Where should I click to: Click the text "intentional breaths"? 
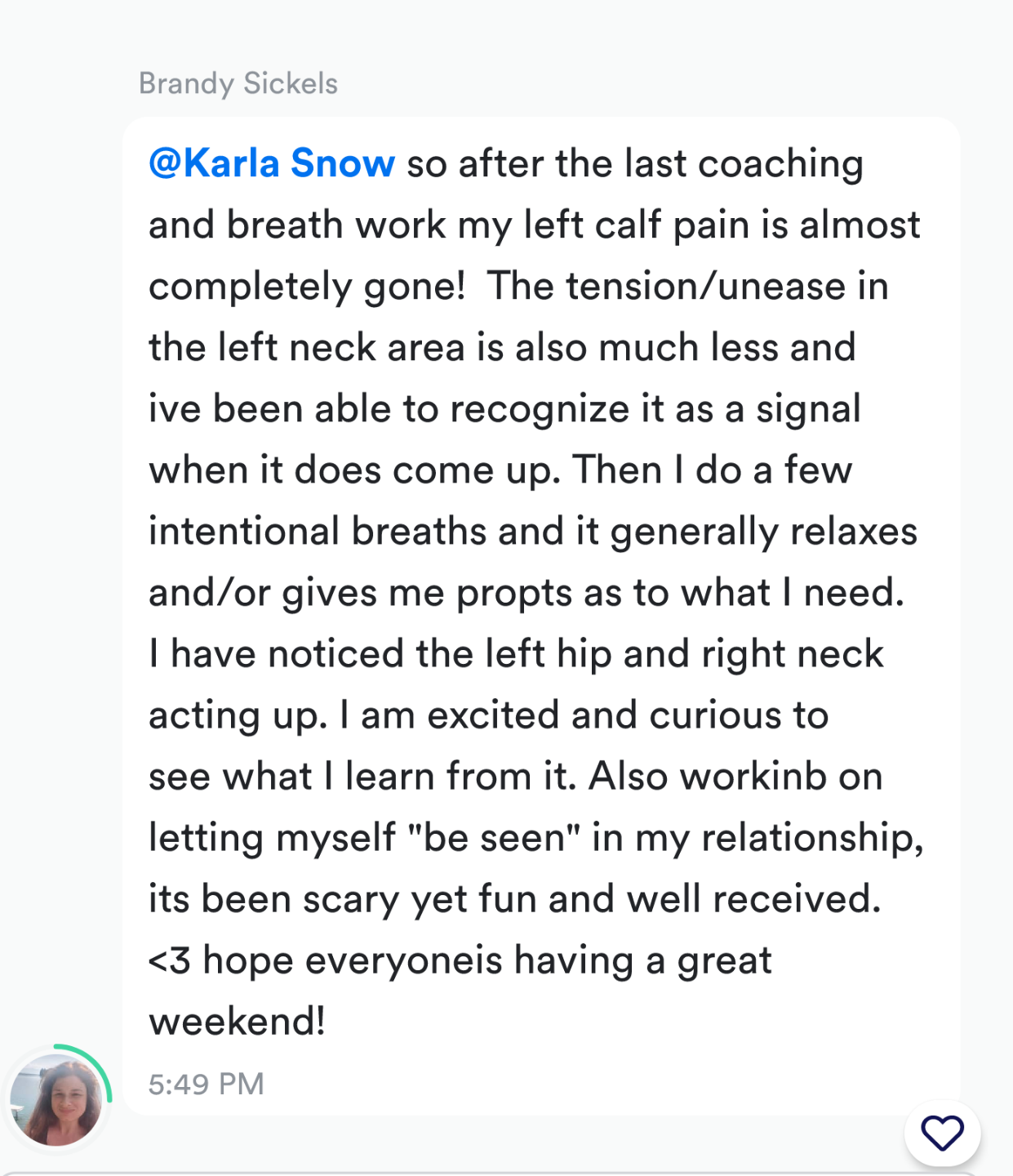coord(317,531)
